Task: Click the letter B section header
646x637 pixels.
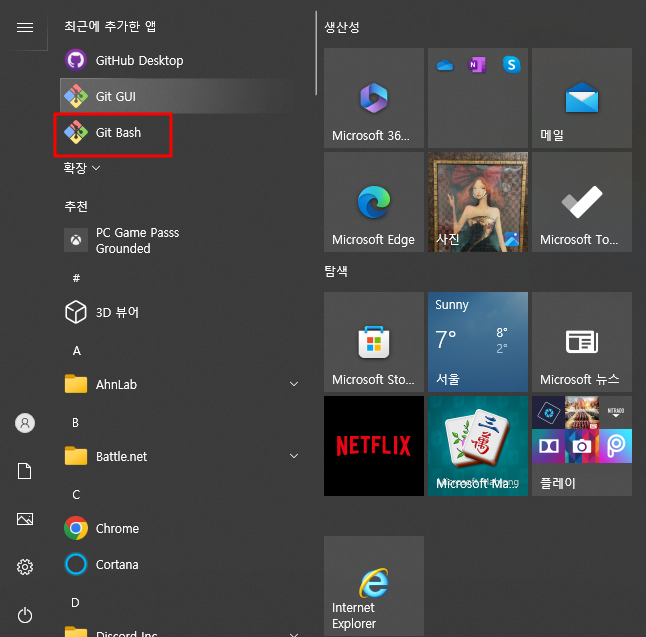Action: tap(75, 423)
